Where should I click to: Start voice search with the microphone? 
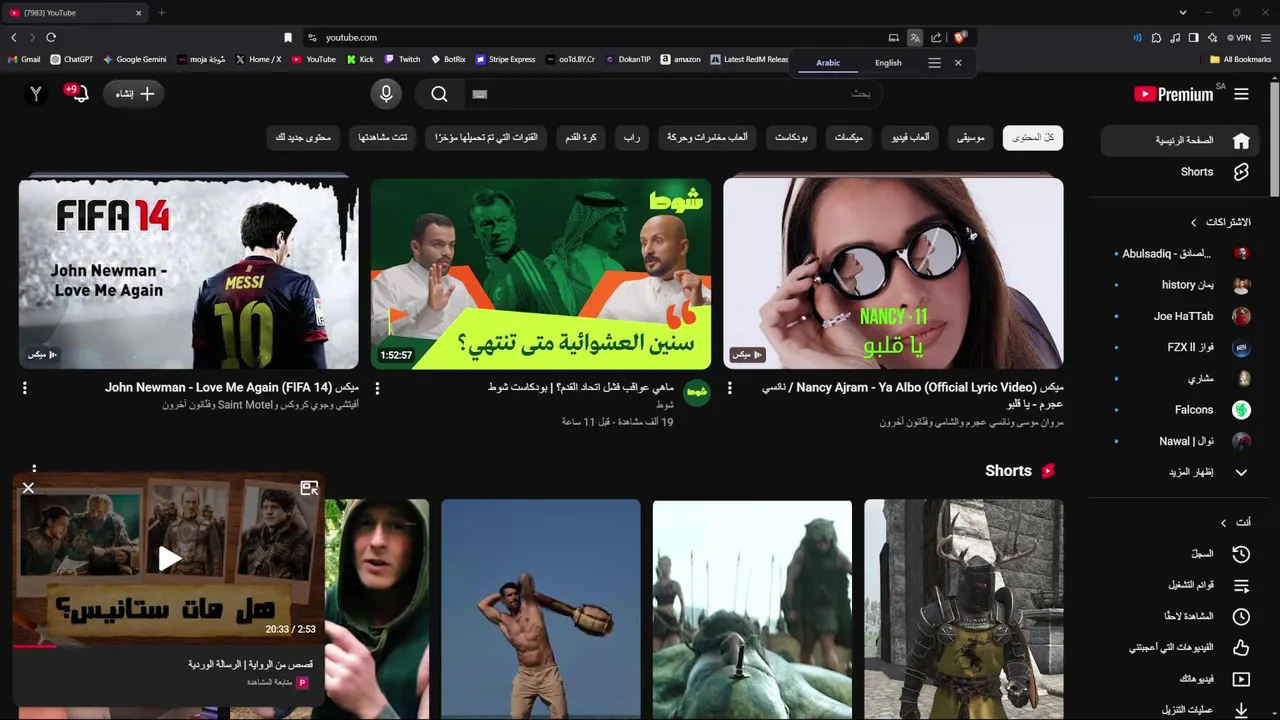(x=386, y=94)
